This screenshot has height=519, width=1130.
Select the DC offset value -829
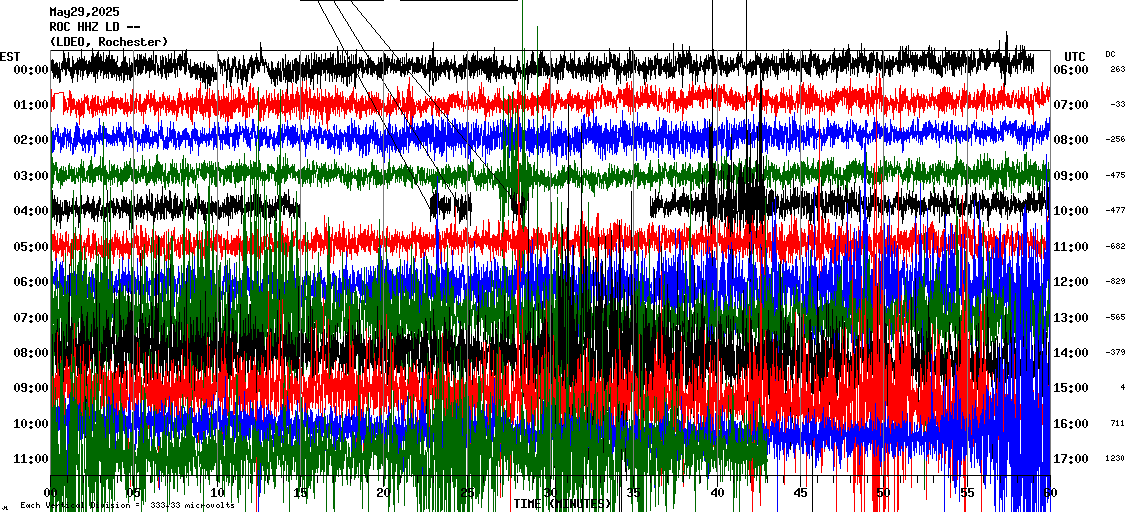point(1115,281)
